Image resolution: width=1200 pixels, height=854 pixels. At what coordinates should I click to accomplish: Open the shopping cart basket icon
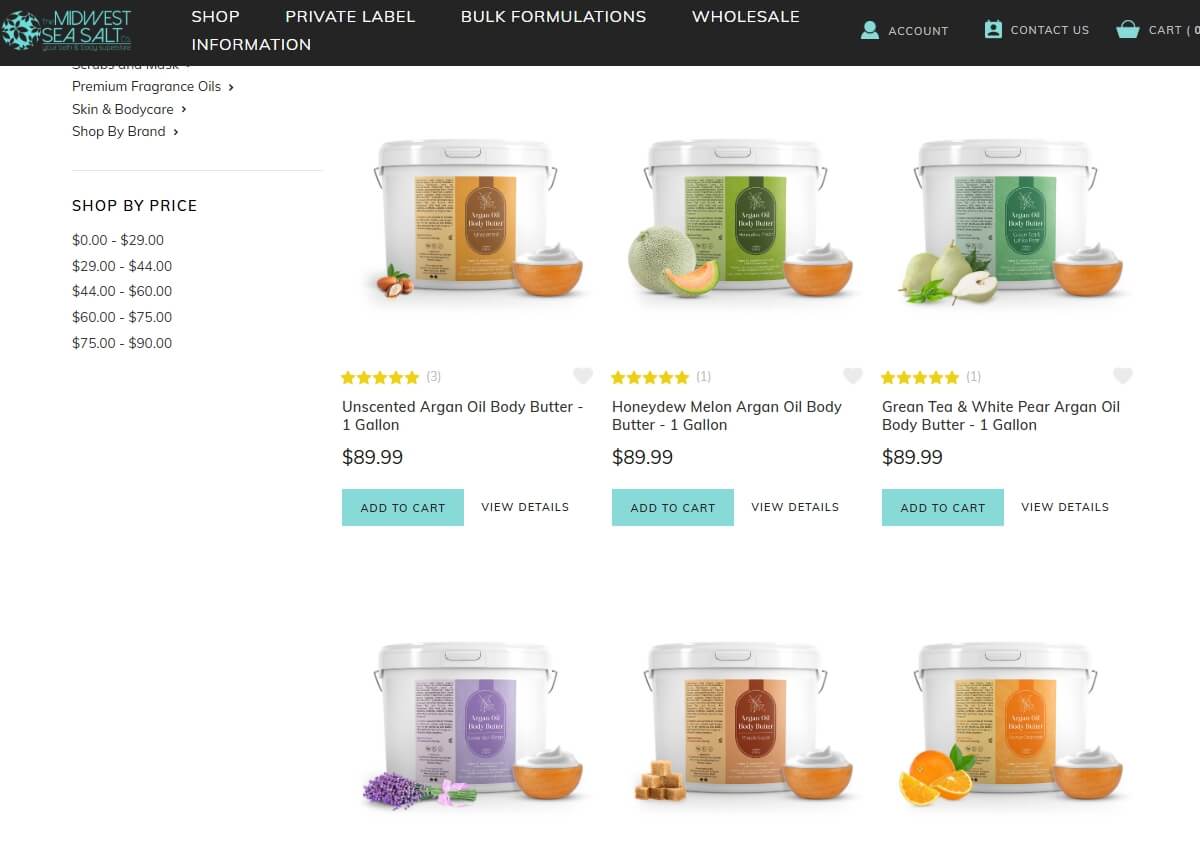(1128, 30)
